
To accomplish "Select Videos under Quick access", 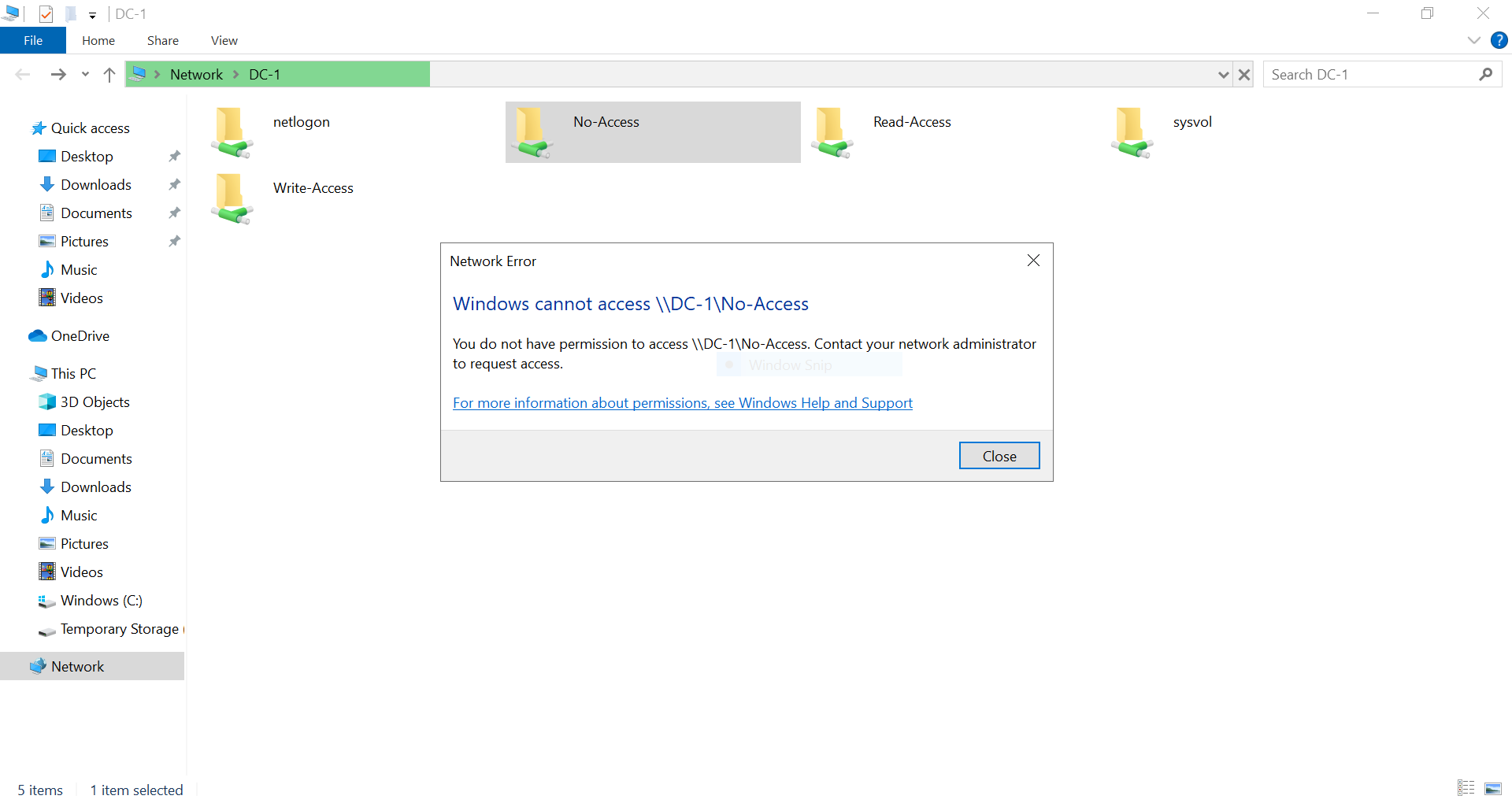I will click(x=82, y=298).
